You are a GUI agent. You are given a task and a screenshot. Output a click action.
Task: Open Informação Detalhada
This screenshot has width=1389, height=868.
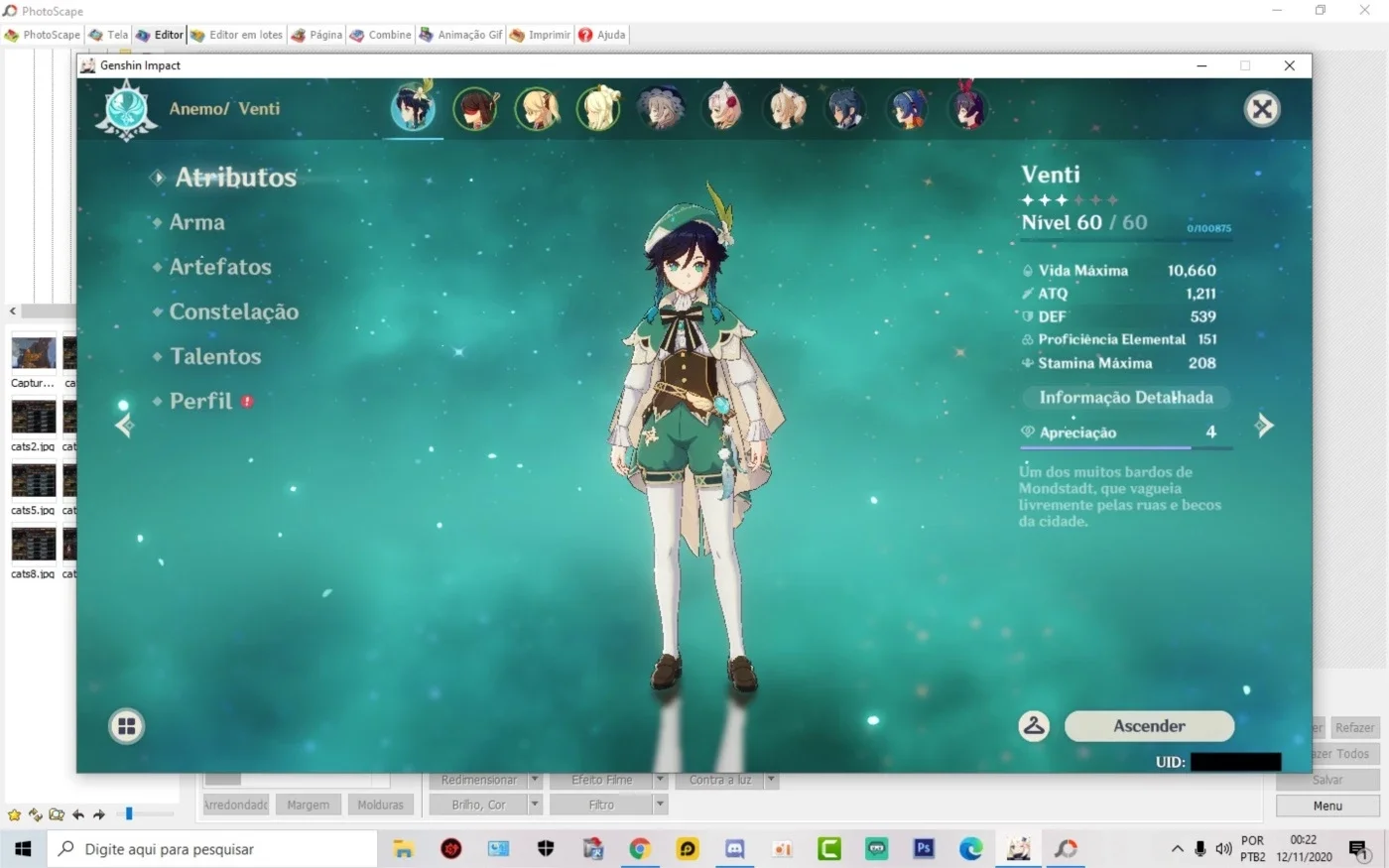[x=1125, y=397]
